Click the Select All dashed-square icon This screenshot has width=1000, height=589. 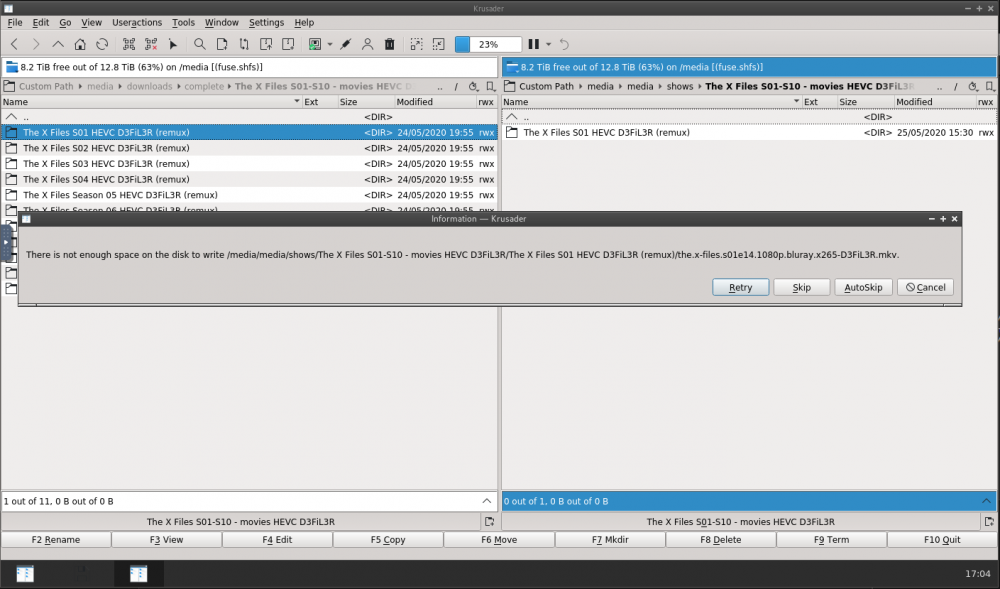[x=416, y=45]
